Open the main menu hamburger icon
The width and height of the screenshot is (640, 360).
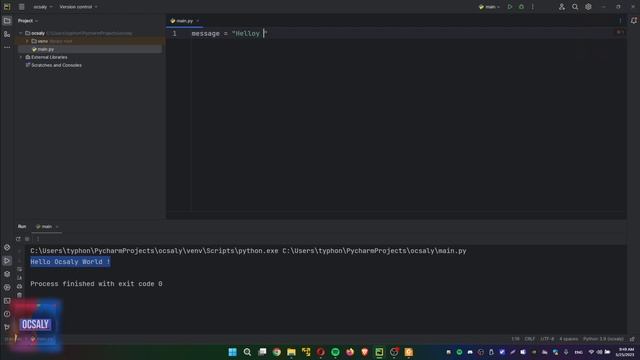coord(22,7)
